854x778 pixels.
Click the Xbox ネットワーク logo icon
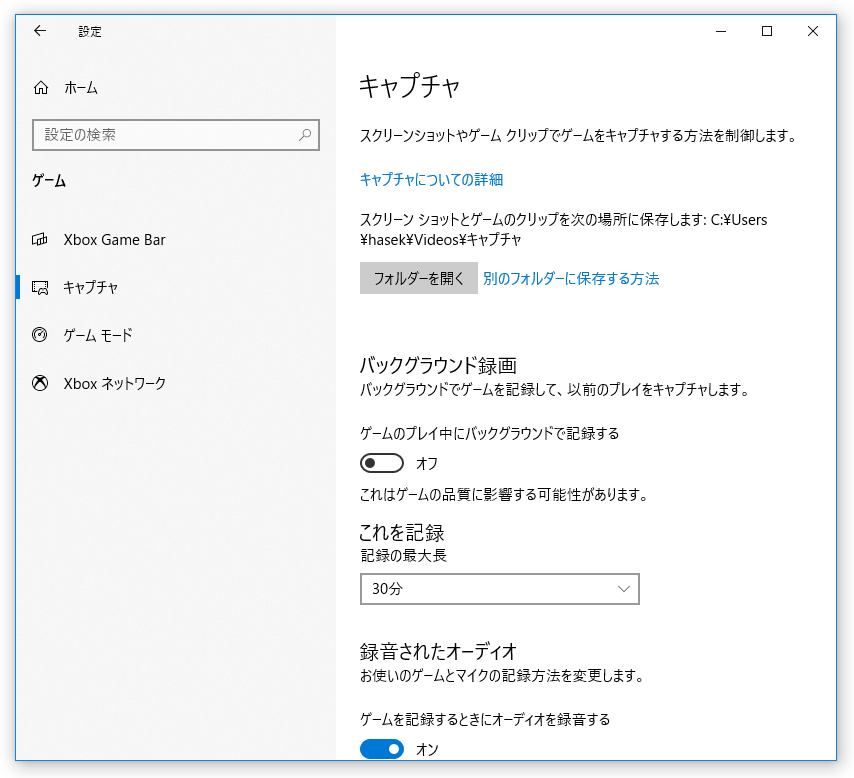[x=40, y=384]
